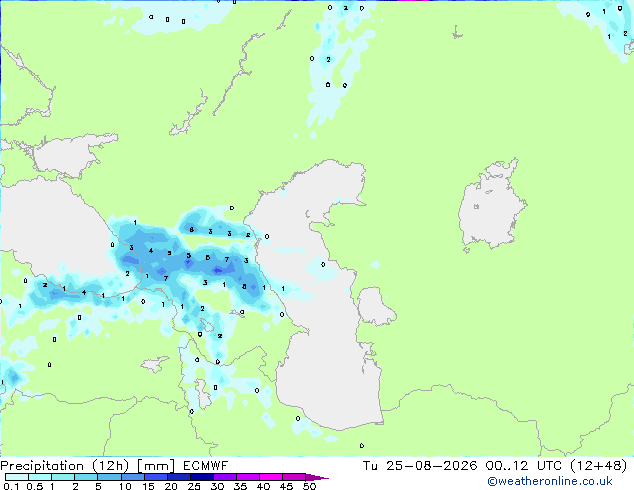Click the 30–35 mm purple legend swatch
The image size is (634, 490).
[x=225, y=477]
